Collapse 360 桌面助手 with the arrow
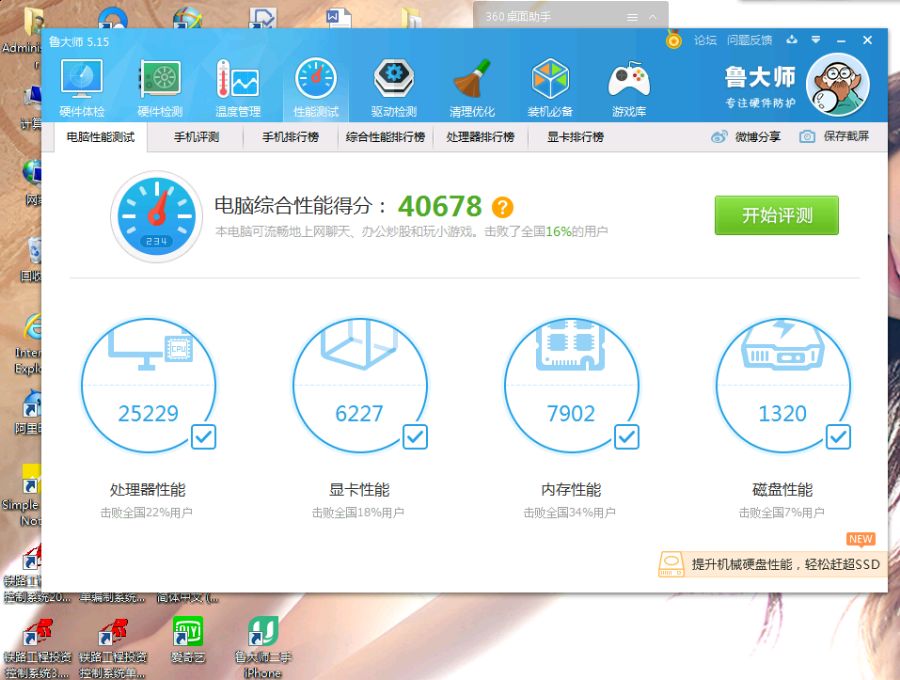The height and width of the screenshot is (680, 900). [653, 17]
